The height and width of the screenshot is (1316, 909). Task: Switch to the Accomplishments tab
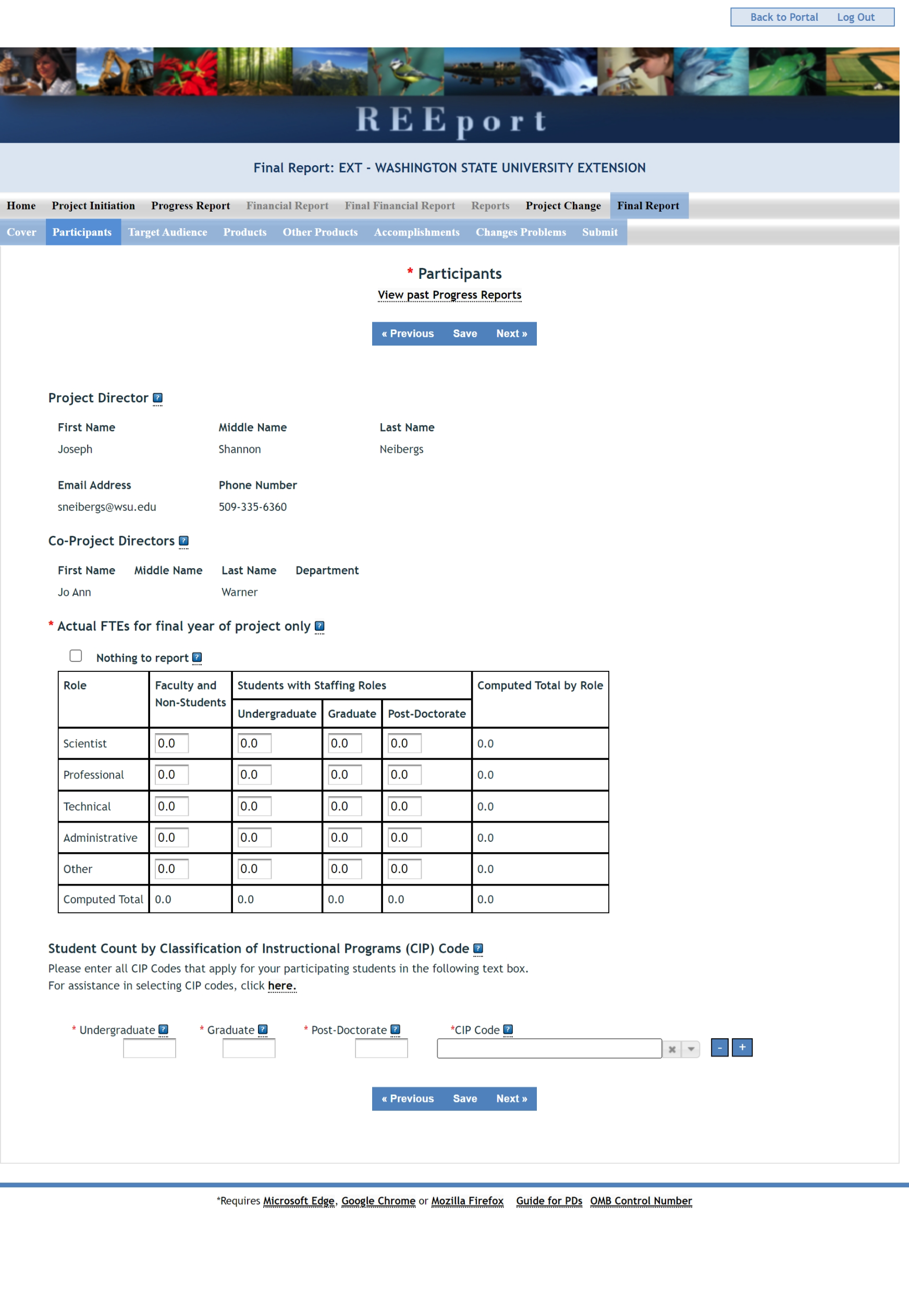click(x=416, y=232)
